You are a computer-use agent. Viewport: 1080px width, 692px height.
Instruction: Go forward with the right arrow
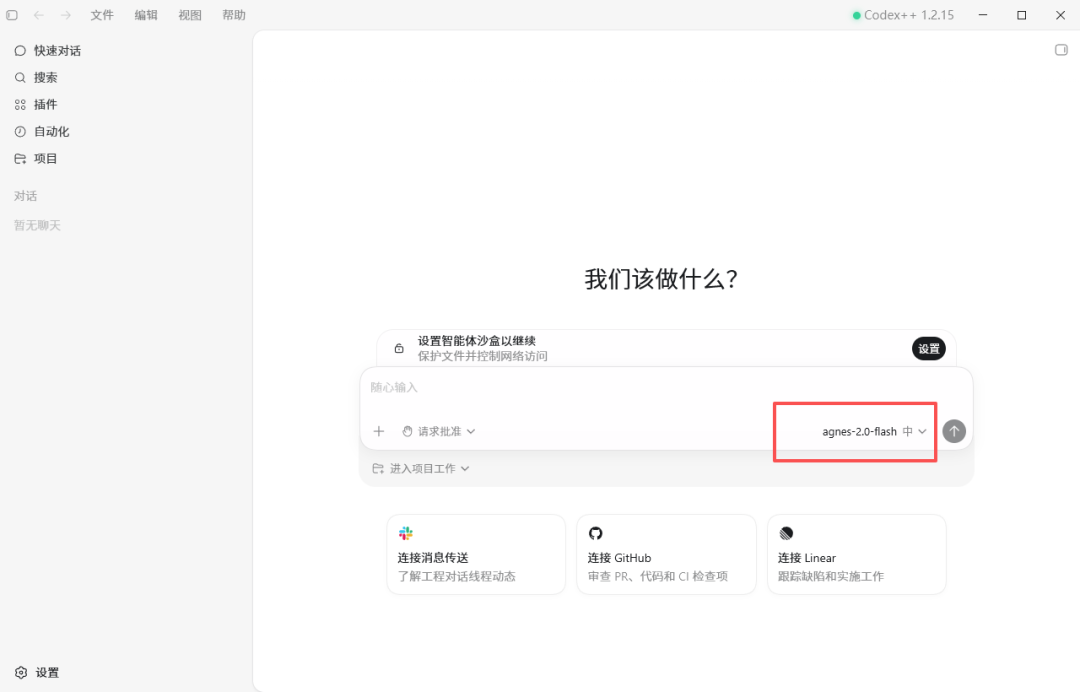point(65,14)
